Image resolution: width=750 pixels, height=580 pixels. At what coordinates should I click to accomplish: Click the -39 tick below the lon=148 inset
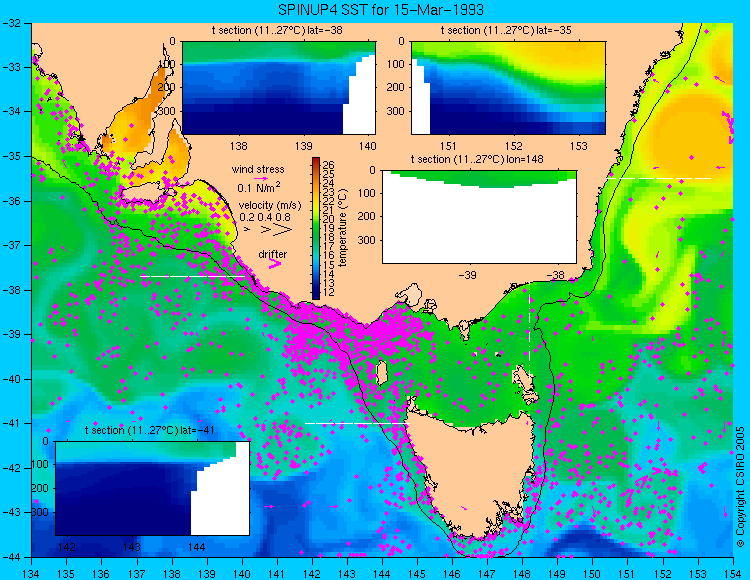467,275
